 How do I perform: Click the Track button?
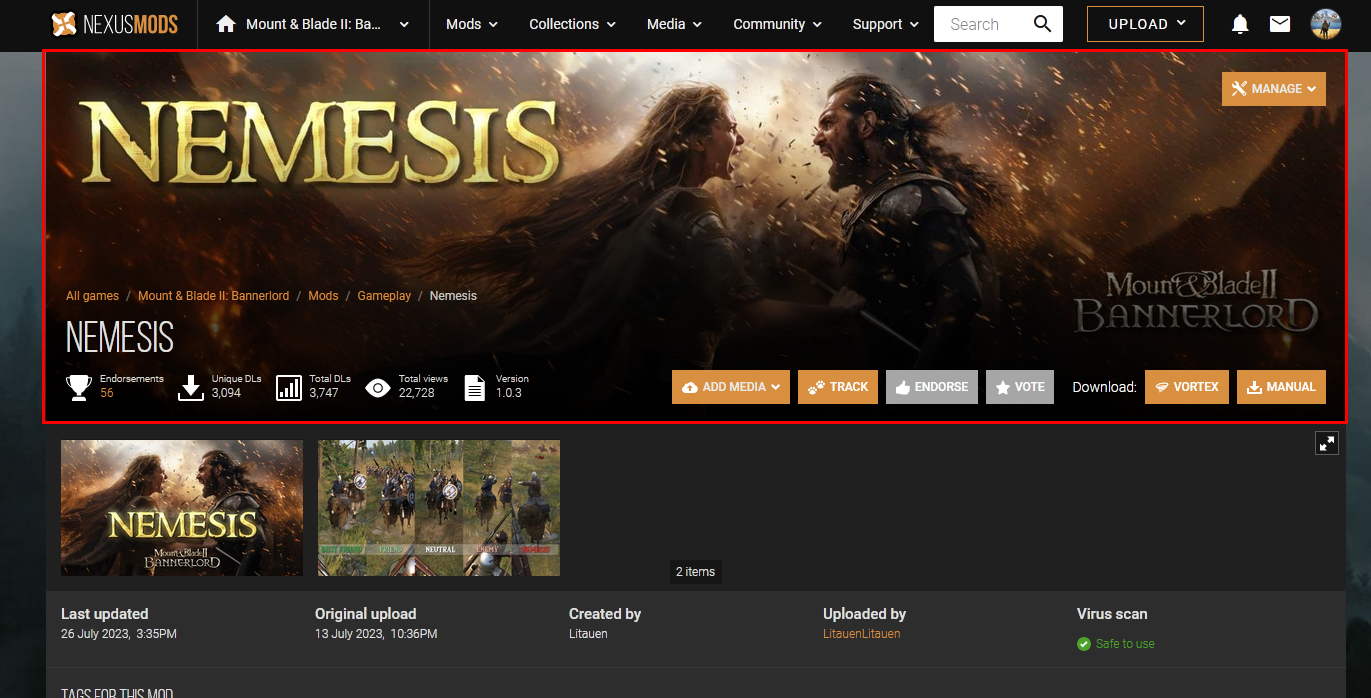click(x=838, y=387)
